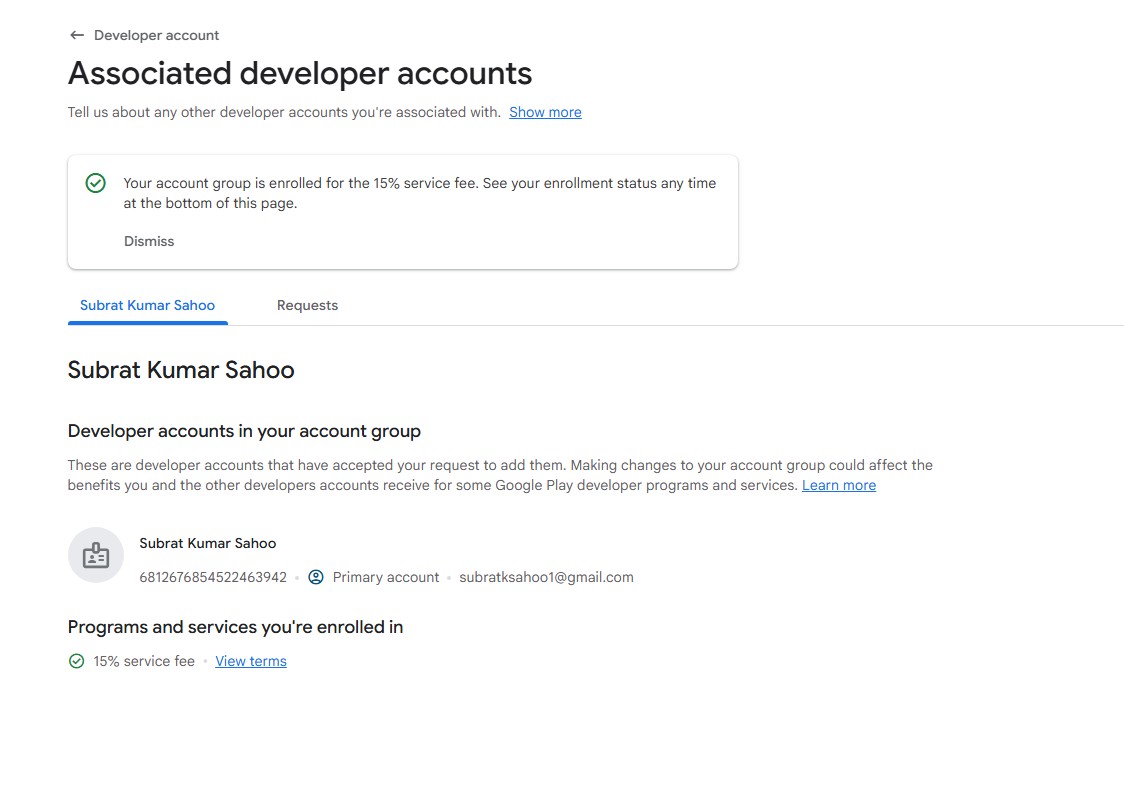This screenshot has width=1124, height=803.
Task: Click Programs and services you're enrolled in heading
Action: point(235,627)
